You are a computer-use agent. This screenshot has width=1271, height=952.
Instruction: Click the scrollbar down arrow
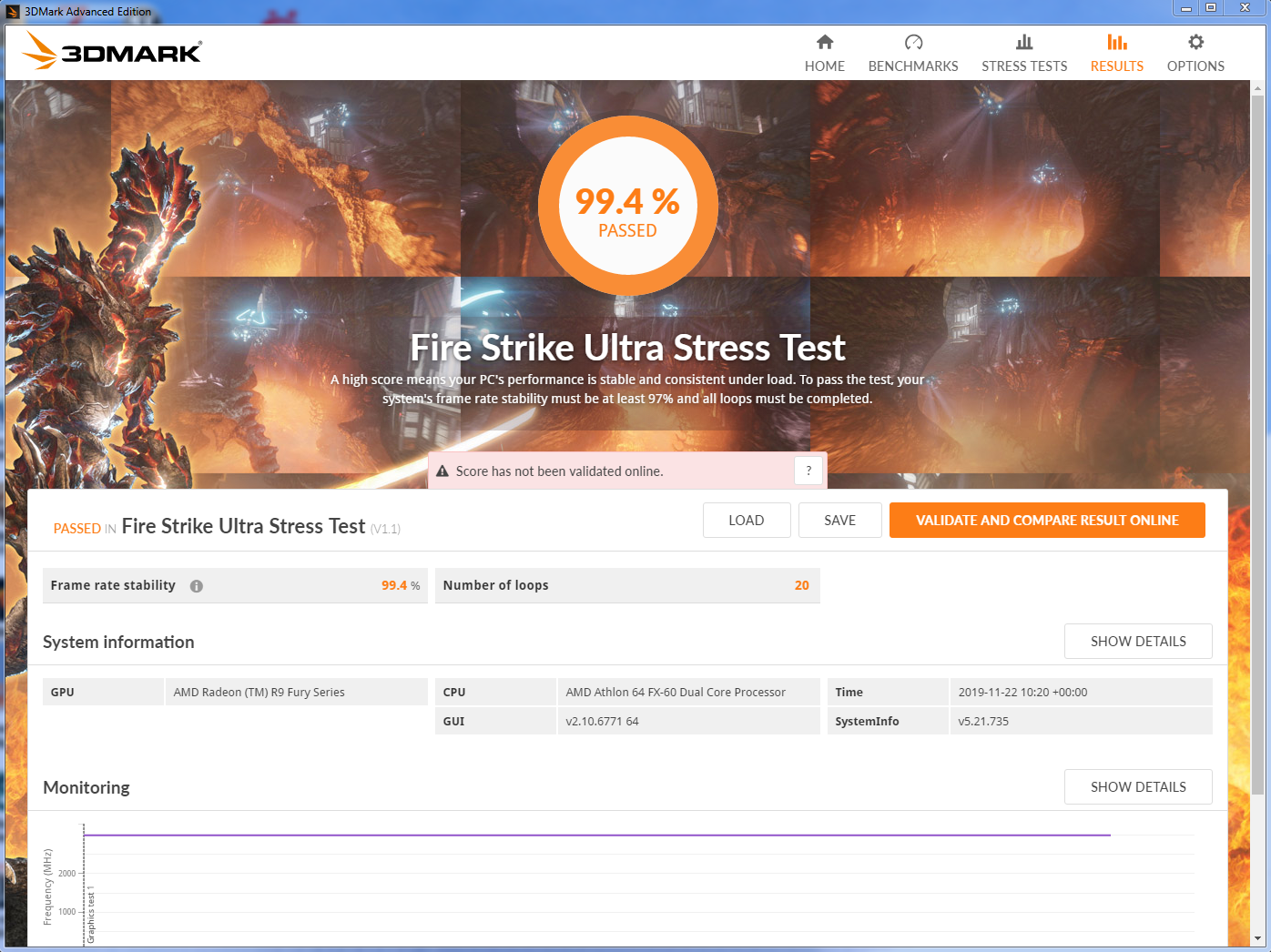(x=1258, y=938)
